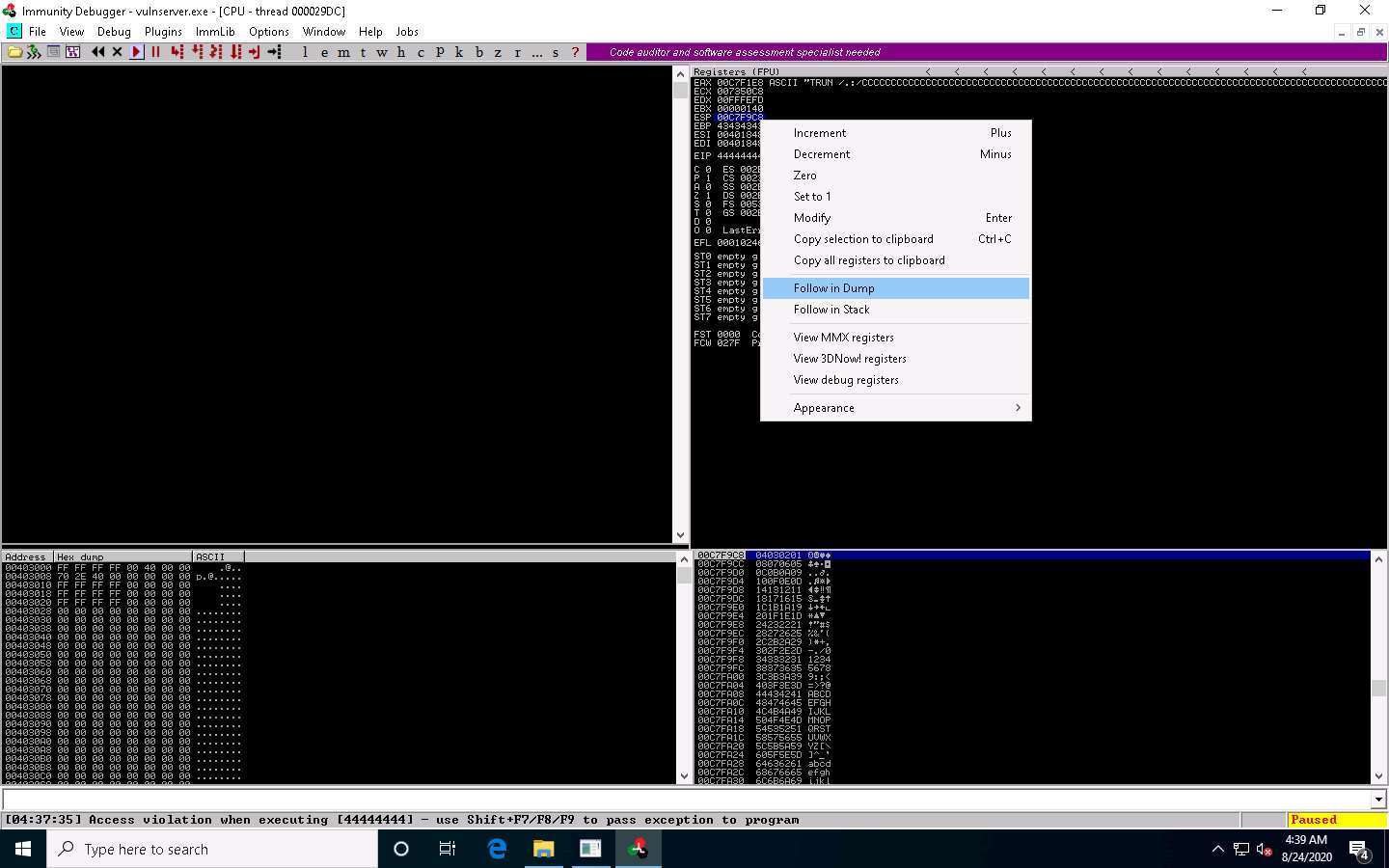Click the Step over toolbar icon

pos(198,52)
